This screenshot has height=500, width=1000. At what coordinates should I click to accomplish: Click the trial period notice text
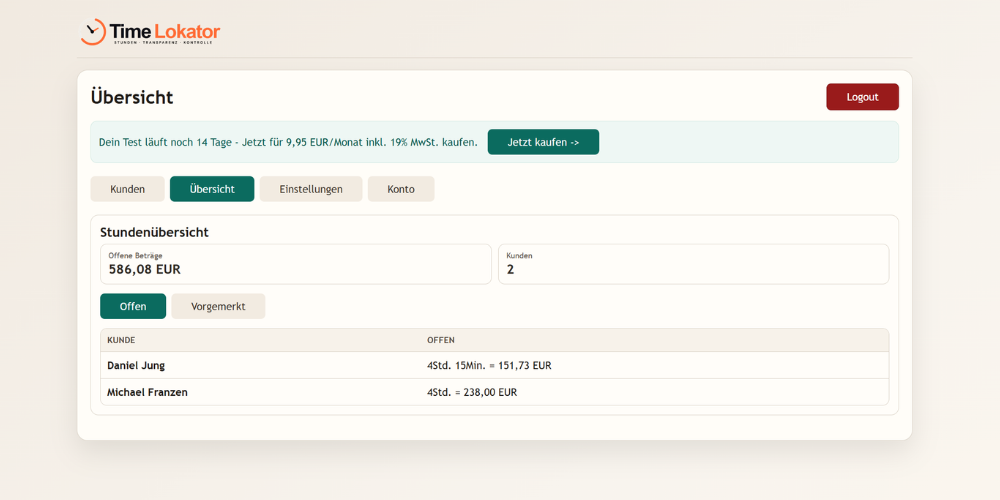click(288, 142)
